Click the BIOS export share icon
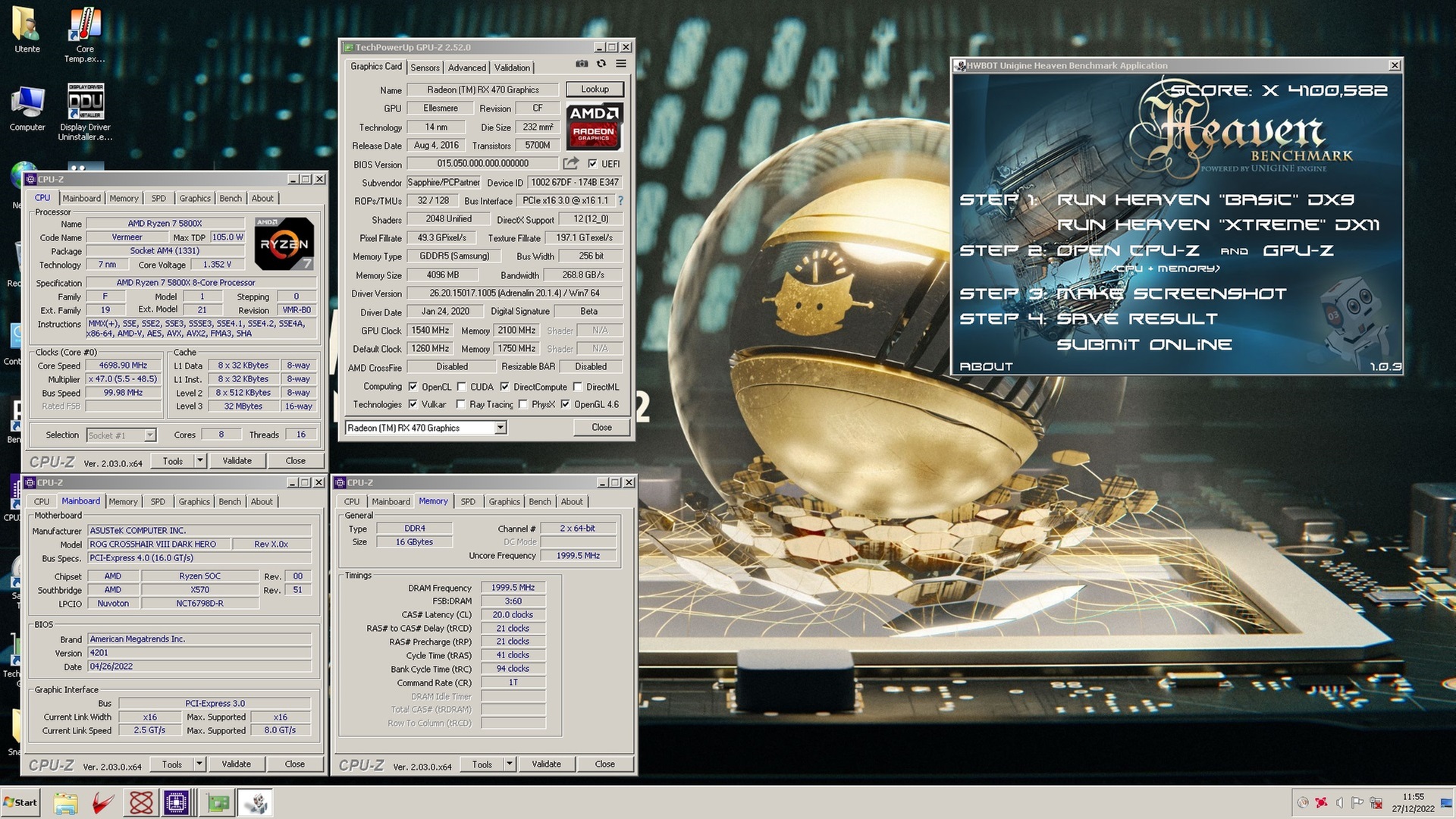The image size is (1456, 819). [571, 163]
